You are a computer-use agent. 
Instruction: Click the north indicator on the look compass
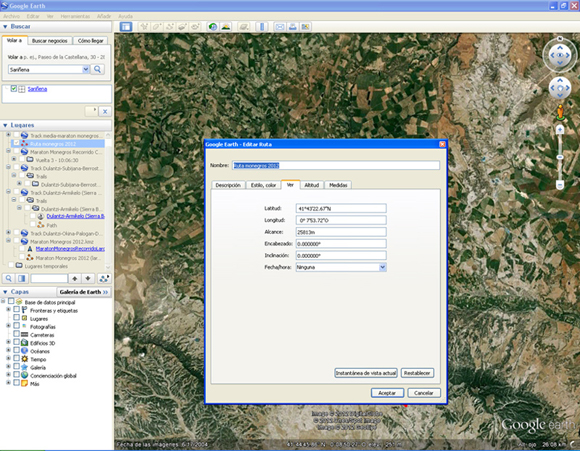coord(560,39)
